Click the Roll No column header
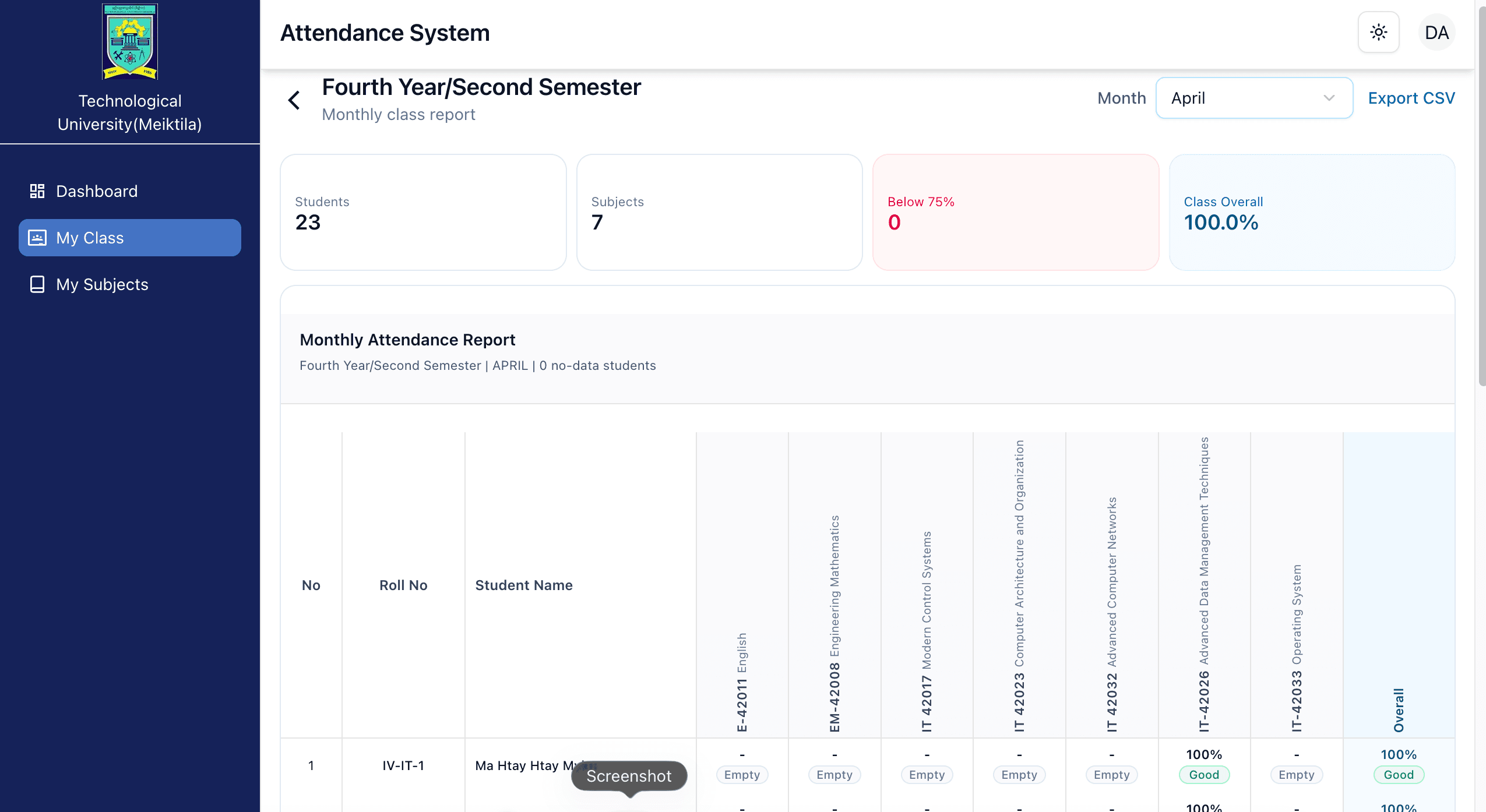The image size is (1486, 812). click(403, 585)
